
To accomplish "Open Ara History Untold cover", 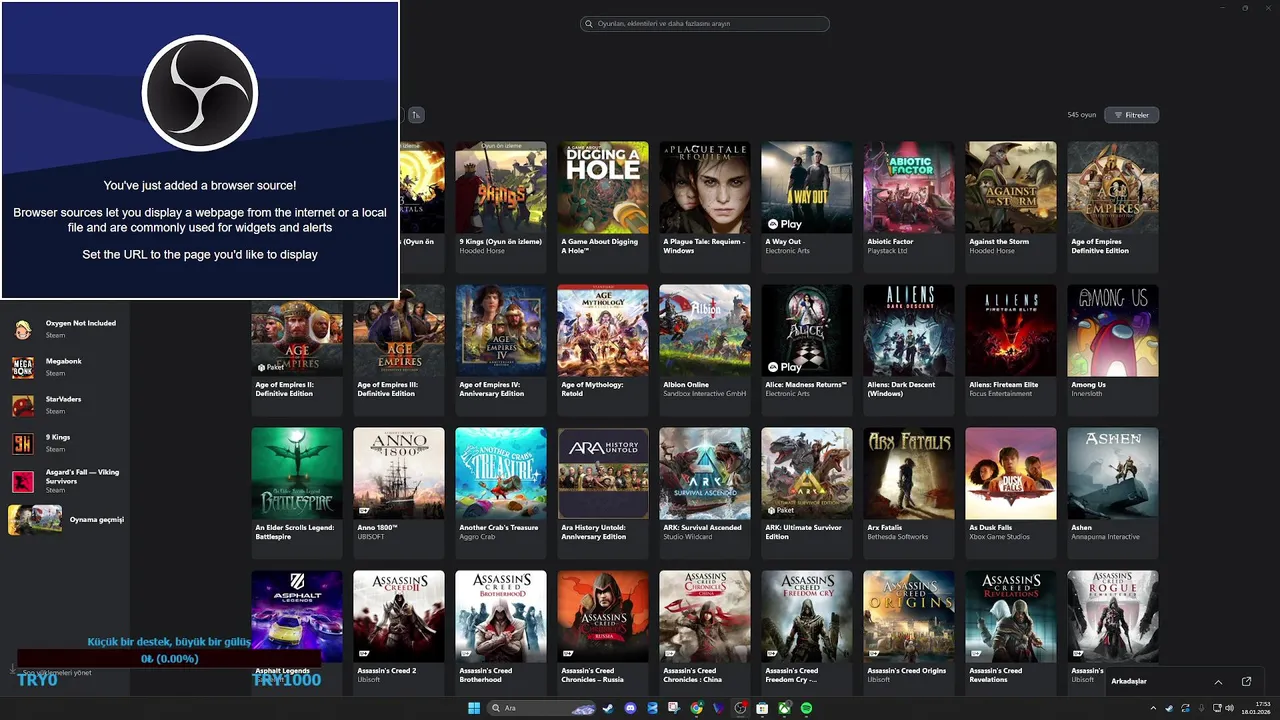I will tap(603, 473).
